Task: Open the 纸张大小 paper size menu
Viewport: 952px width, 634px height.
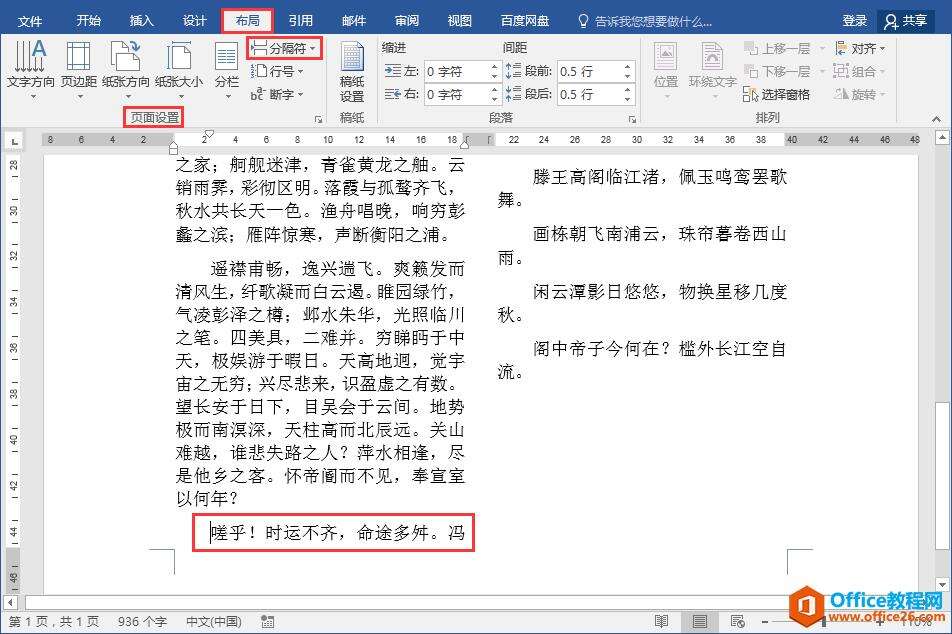Action: (x=178, y=69)
